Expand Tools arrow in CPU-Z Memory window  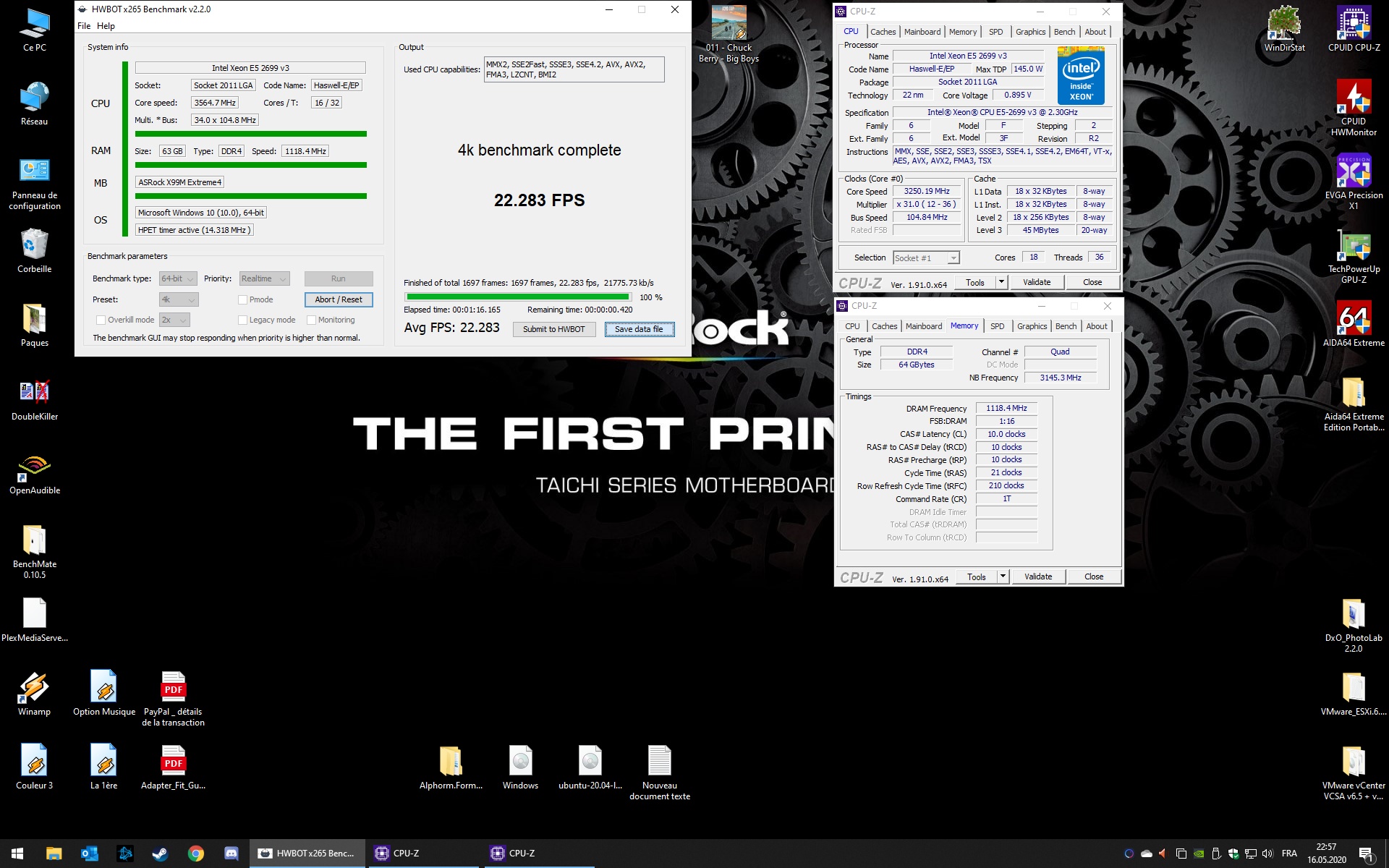click(x=1003, y=576)
